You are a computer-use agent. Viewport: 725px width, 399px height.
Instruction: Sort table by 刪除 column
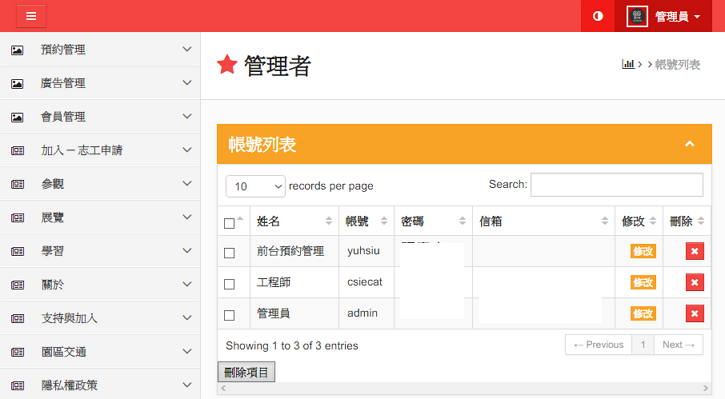(687, 221)
